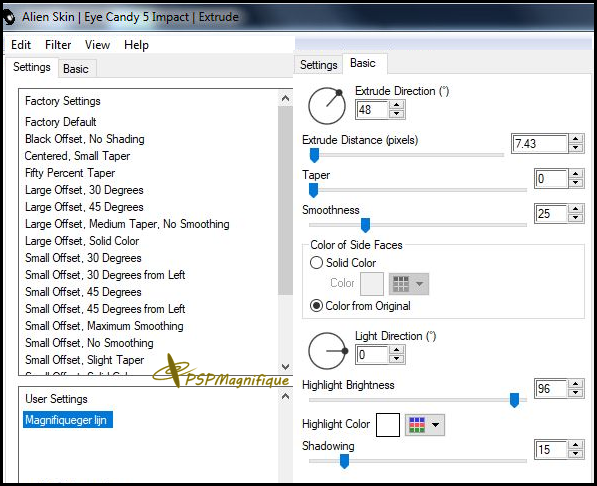The image size is (597, 486).
Task: Click Factory Settings list scroll-down arrow
Action: [285, 367]
